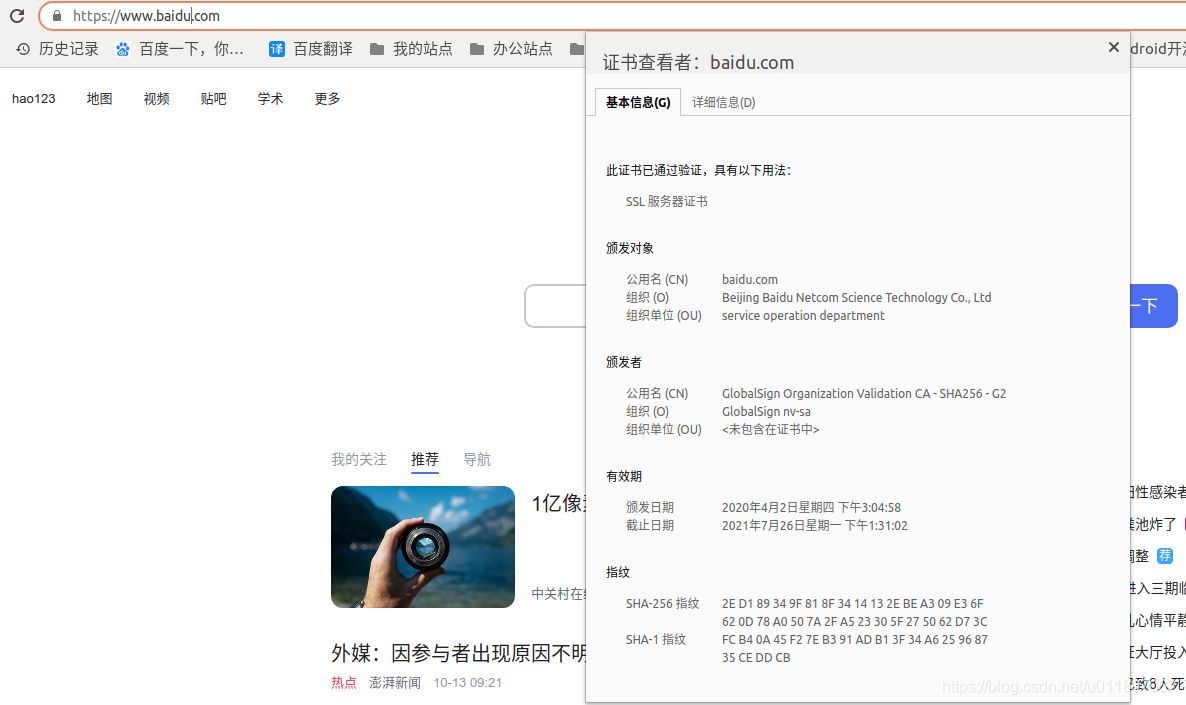Click the service operation department text
This screenshot has height=705, width=1186.
[x=803, y=315]
